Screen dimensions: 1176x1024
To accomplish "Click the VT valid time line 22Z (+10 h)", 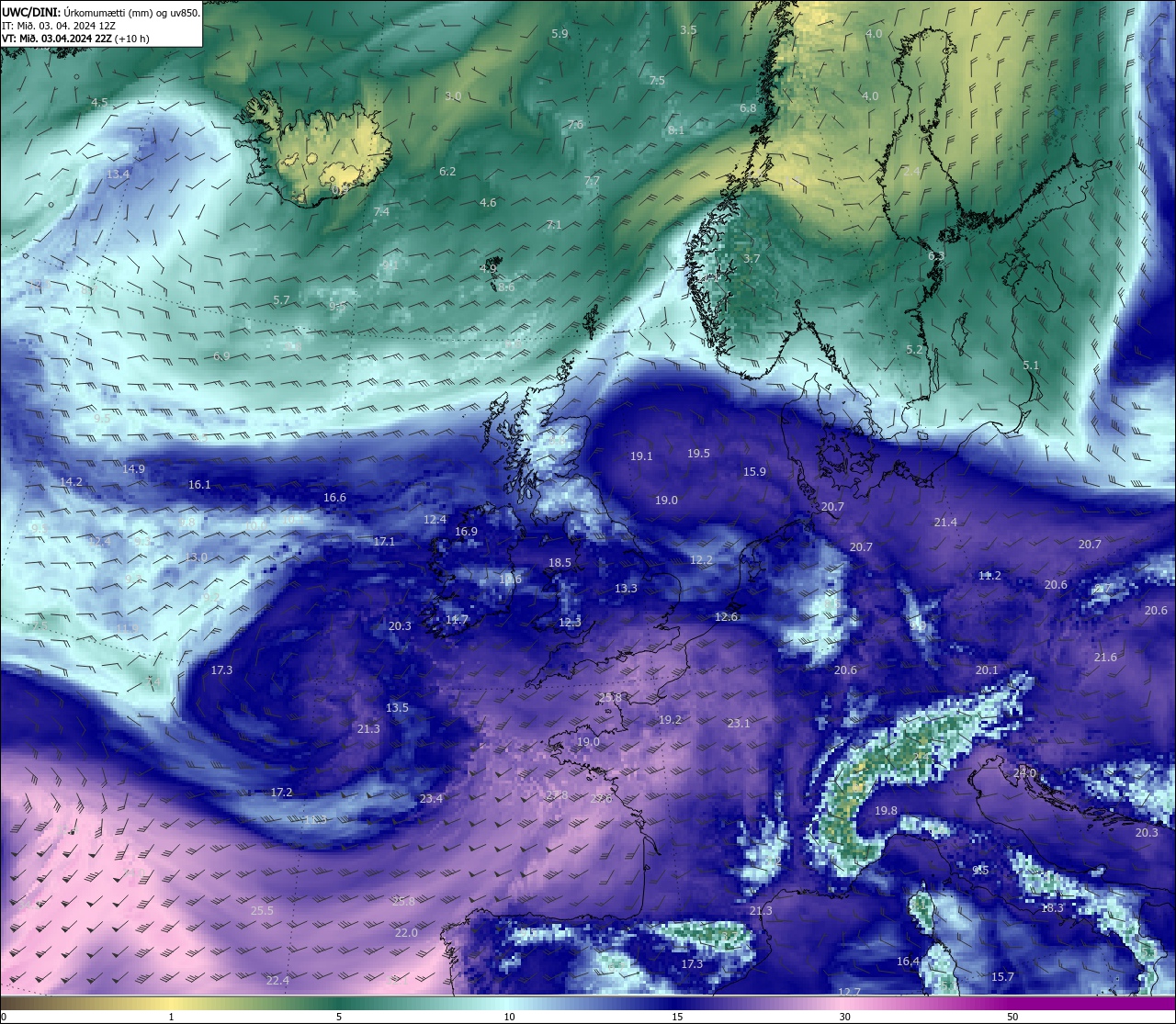I will [x=75, y=39].
